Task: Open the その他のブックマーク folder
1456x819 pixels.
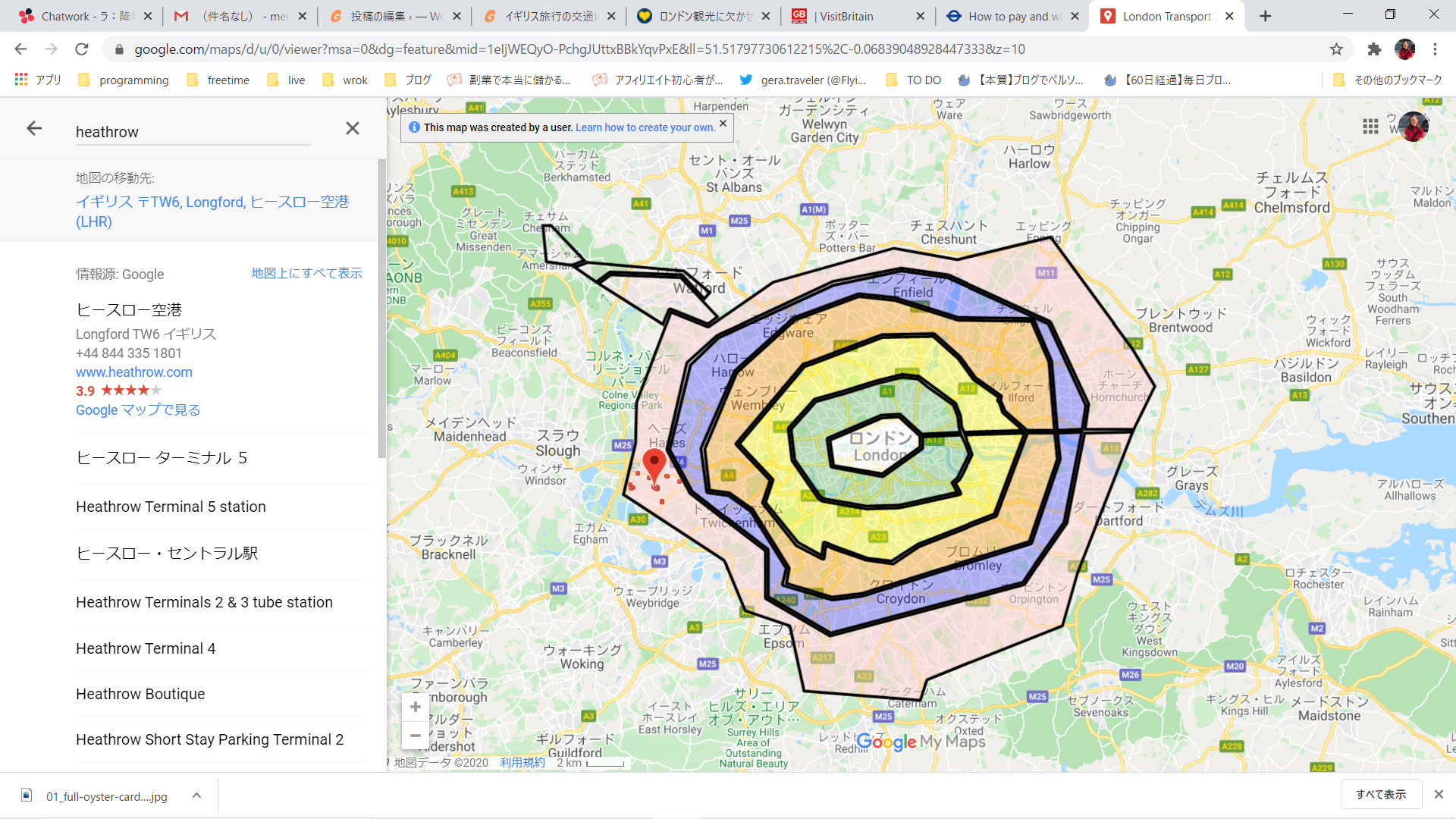Action: coord(1388,80)
